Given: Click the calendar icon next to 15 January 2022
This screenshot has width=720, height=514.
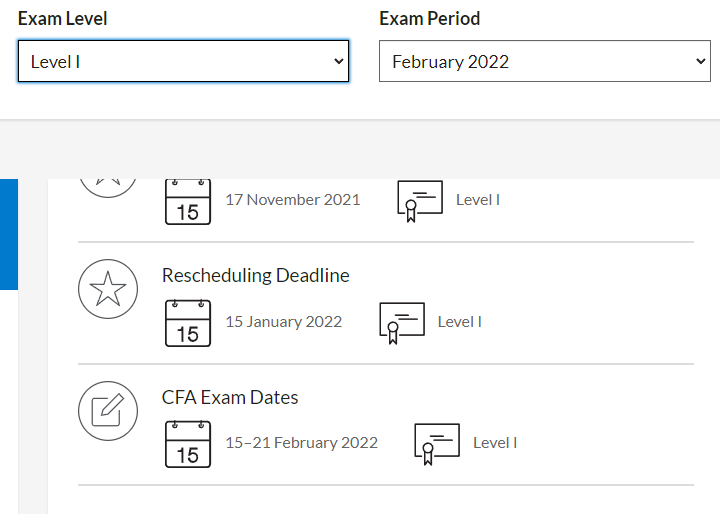Looking at the screenshot, I should (x=188, y=323).
